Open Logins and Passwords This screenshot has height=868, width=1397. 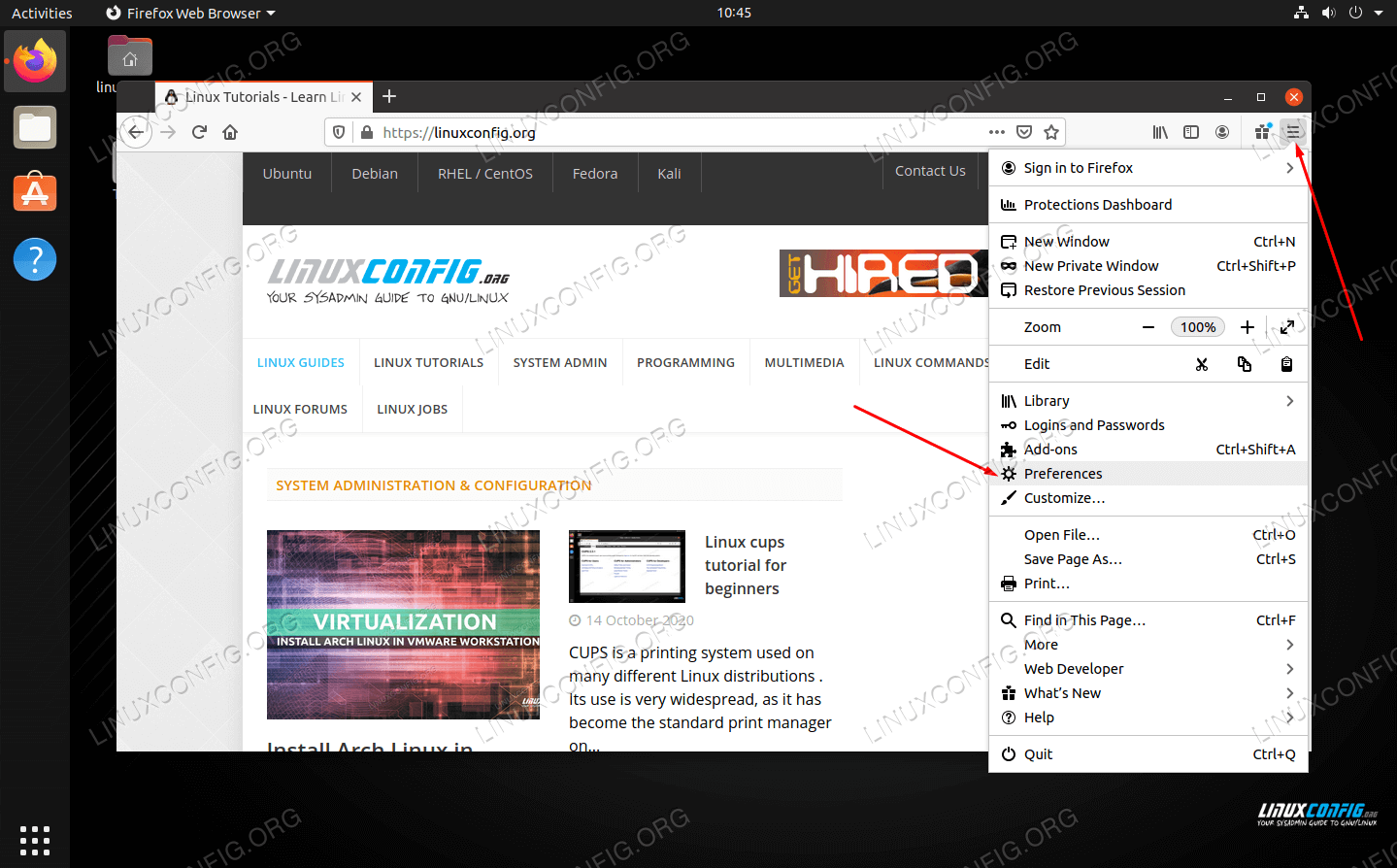coord(1148,425)
